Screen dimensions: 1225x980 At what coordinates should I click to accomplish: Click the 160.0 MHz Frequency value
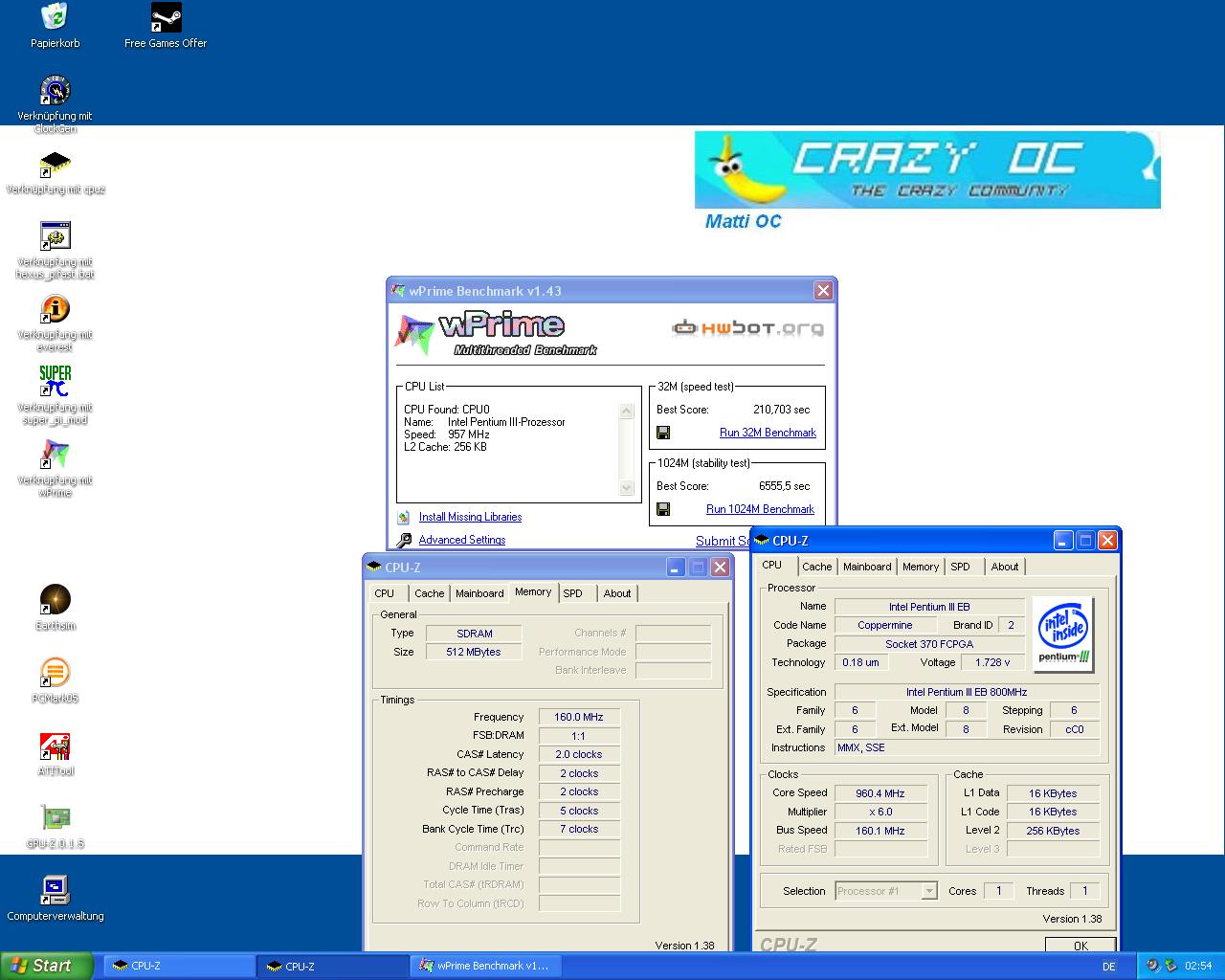(x=579, y=717)
